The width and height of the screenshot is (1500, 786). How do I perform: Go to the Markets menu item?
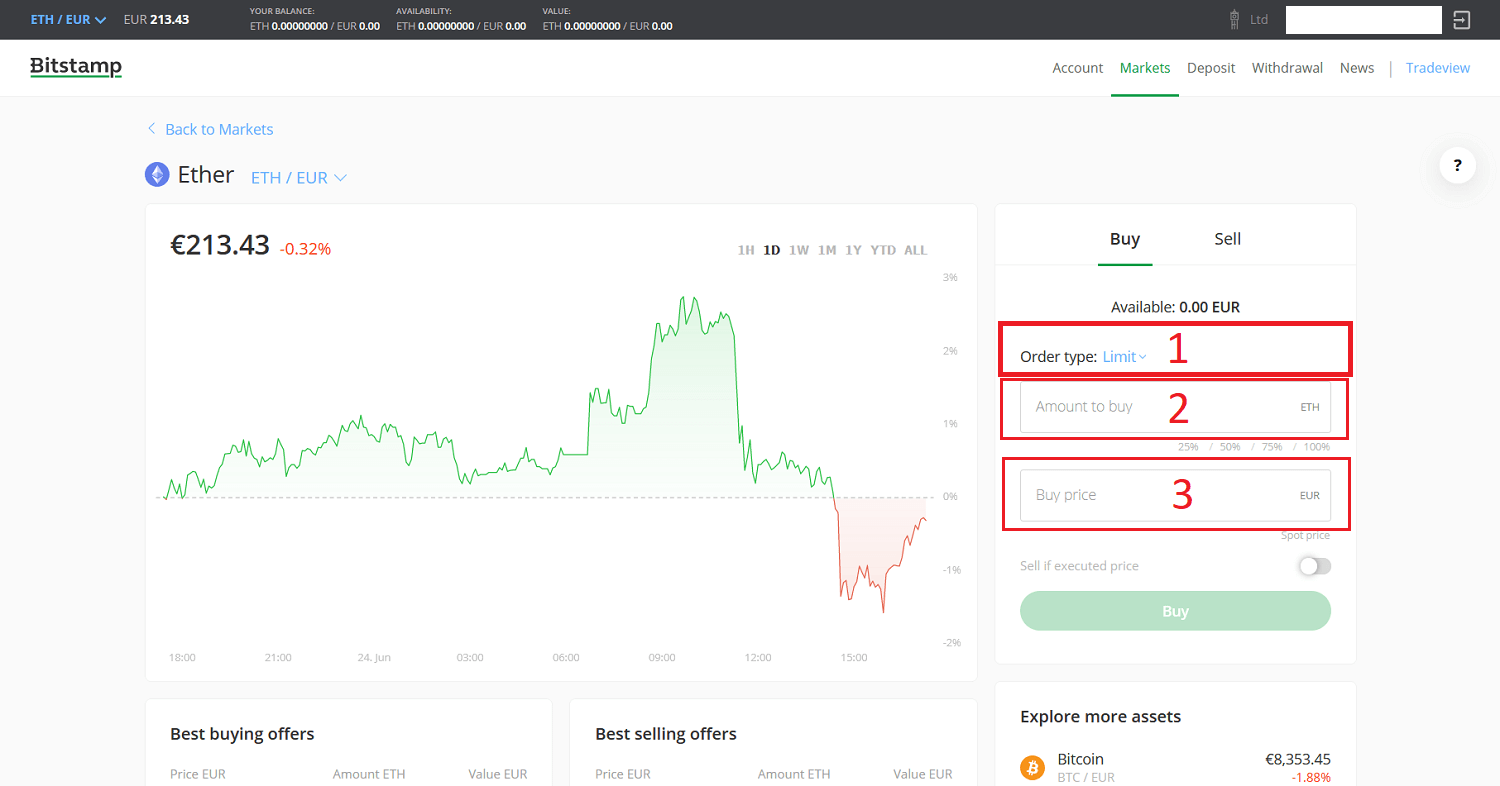(1145, 68)
